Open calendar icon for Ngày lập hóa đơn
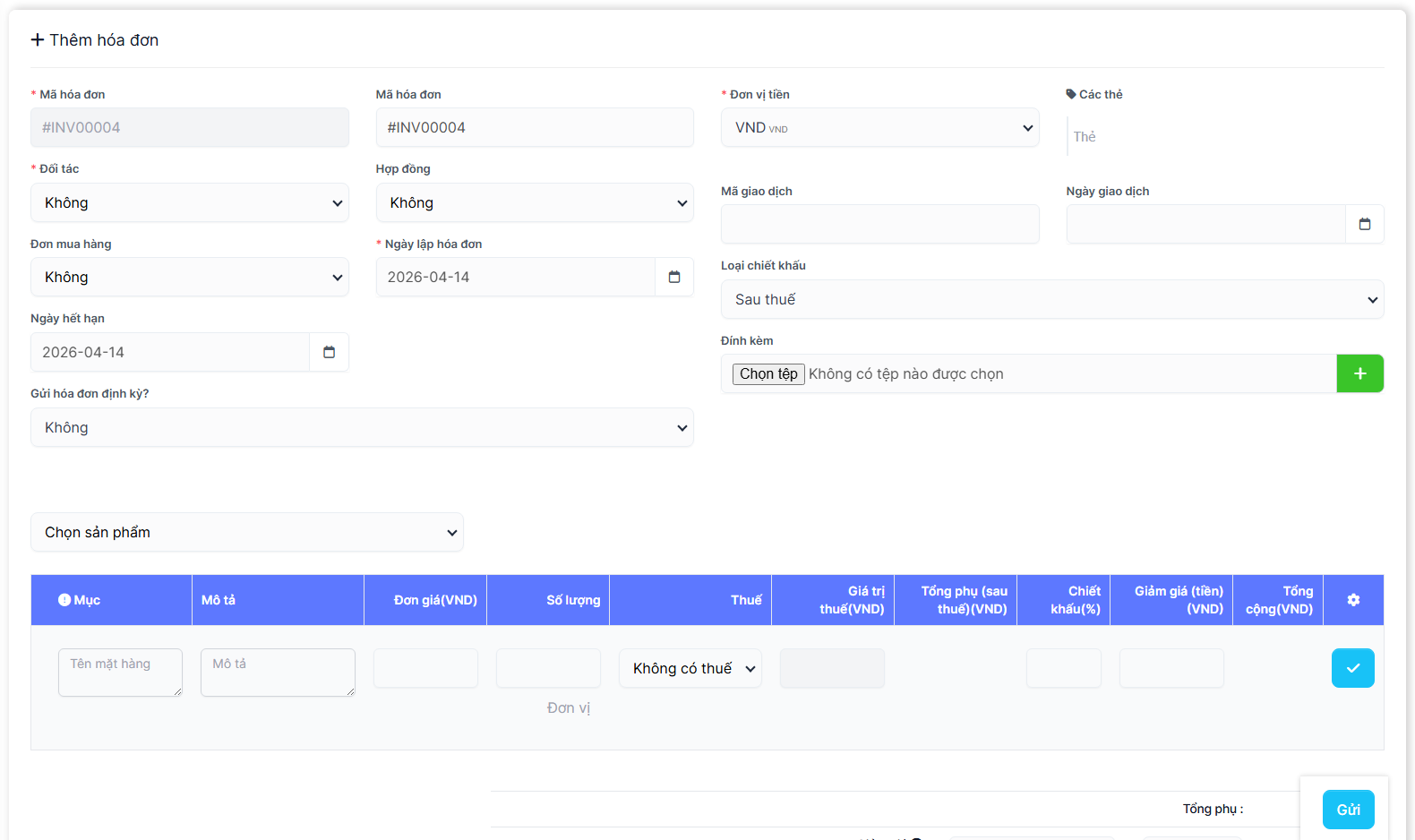The width and height of the screenshot is (1415, 840). 674,278
